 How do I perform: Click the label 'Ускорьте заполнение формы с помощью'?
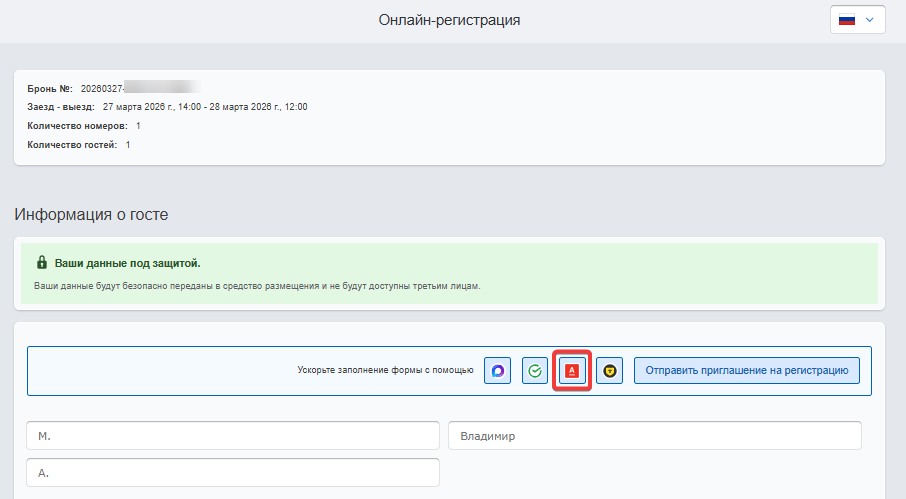click(385, 370)
